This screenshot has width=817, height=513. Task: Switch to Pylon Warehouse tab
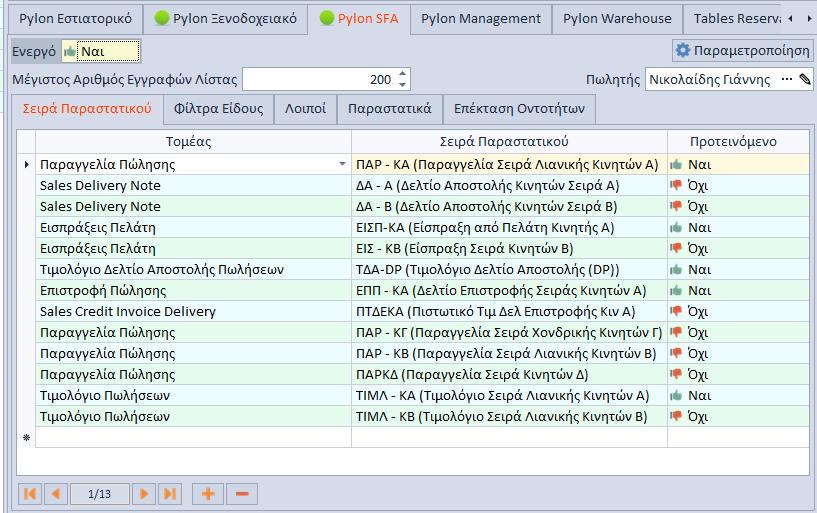pyautogui.click(x=617, y=19)
